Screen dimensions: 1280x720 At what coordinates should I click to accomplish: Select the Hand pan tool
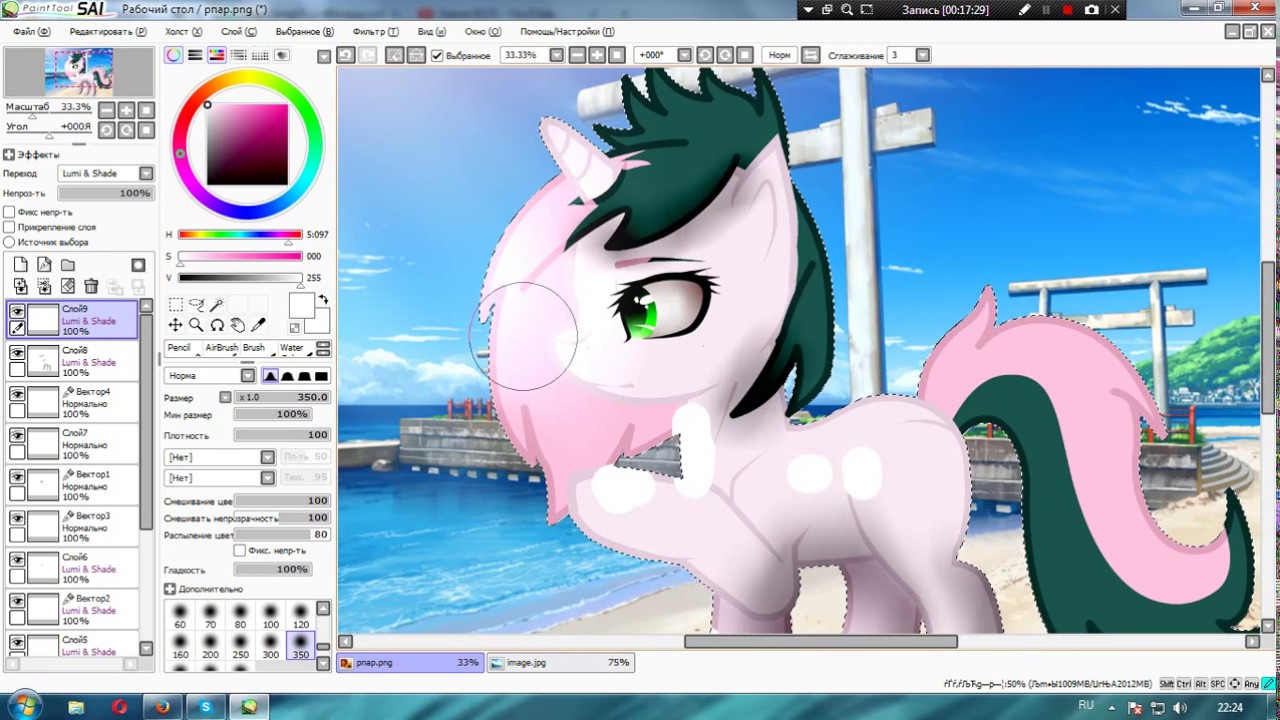(x=238, y=325)
